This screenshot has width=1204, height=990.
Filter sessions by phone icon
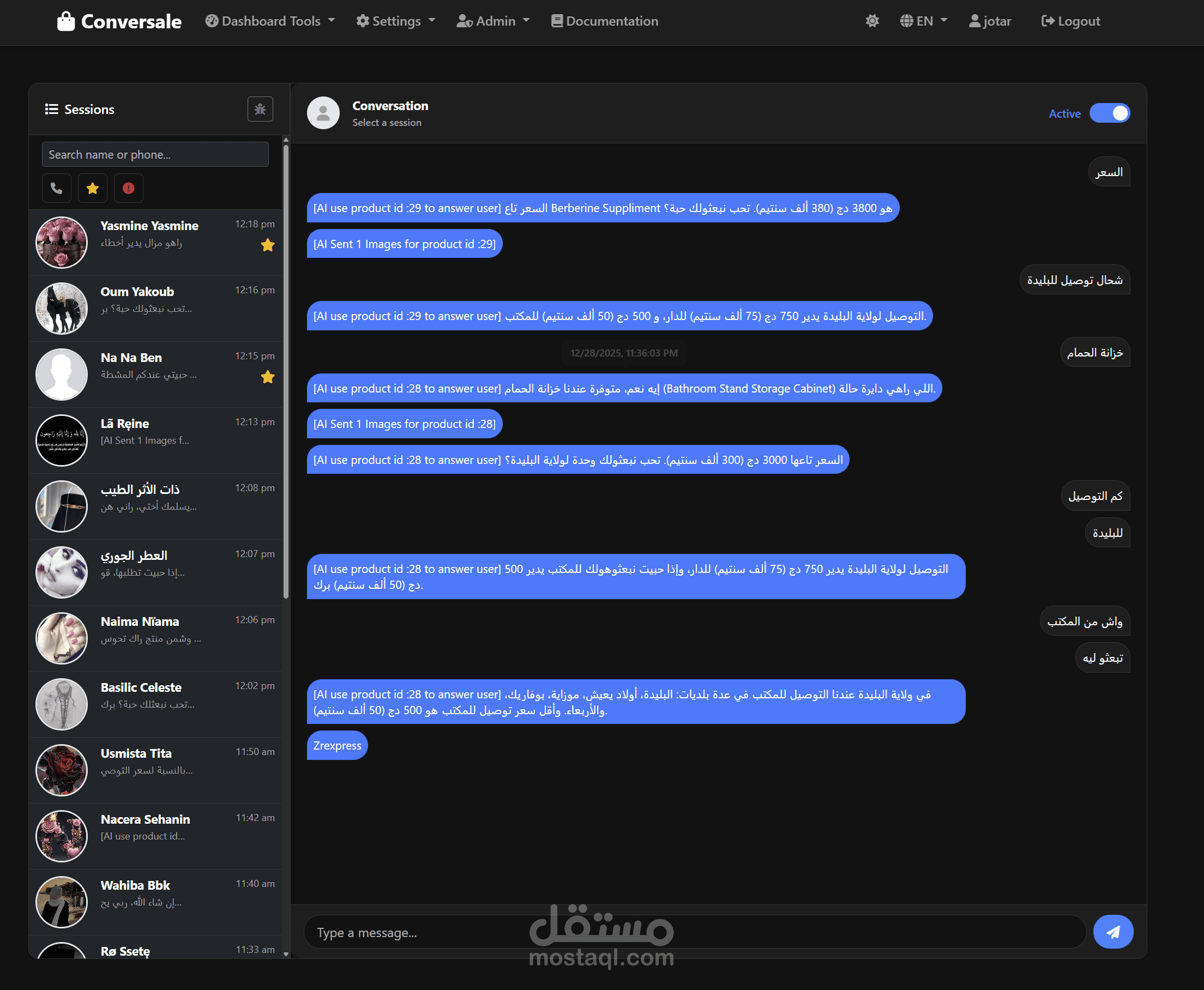pyautogui.click(x=57, y=188)
